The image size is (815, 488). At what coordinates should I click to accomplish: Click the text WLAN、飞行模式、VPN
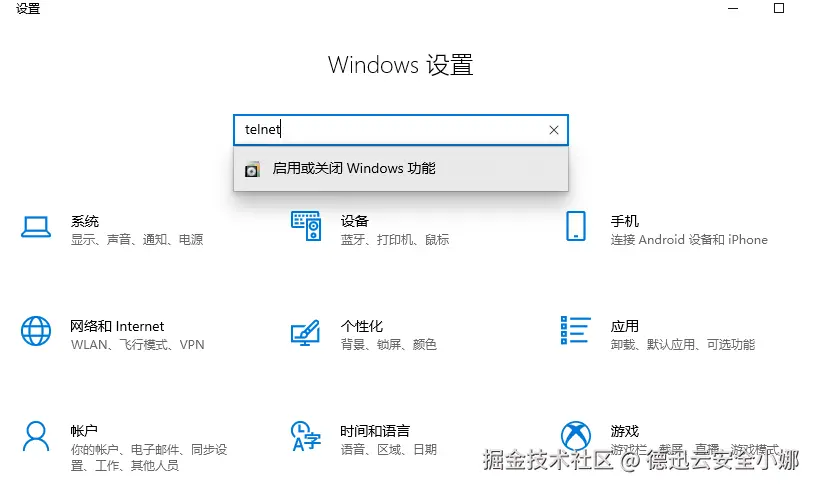point(138,345)
